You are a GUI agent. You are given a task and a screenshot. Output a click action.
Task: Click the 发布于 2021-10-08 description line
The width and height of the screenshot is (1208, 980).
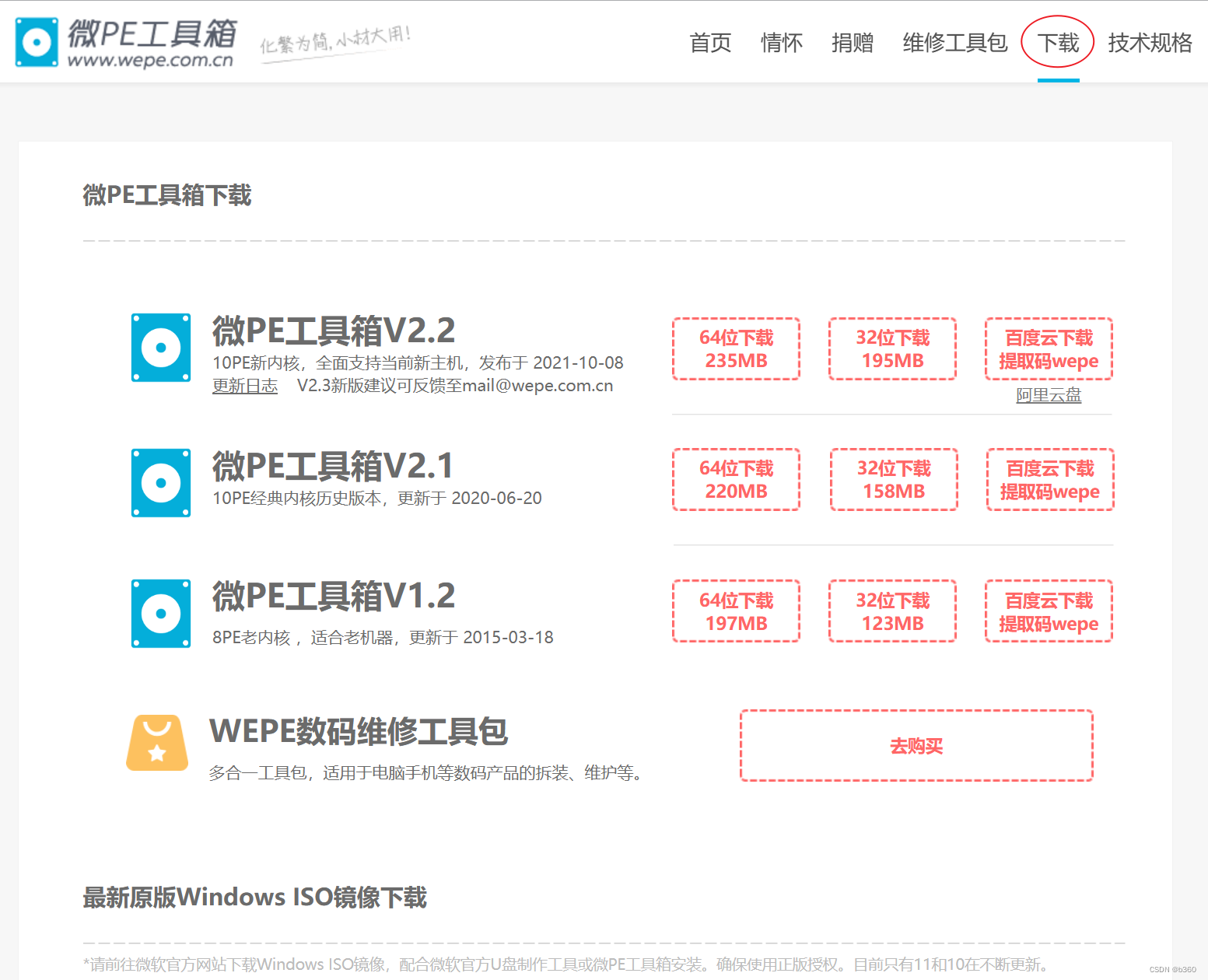pos(418,362)
